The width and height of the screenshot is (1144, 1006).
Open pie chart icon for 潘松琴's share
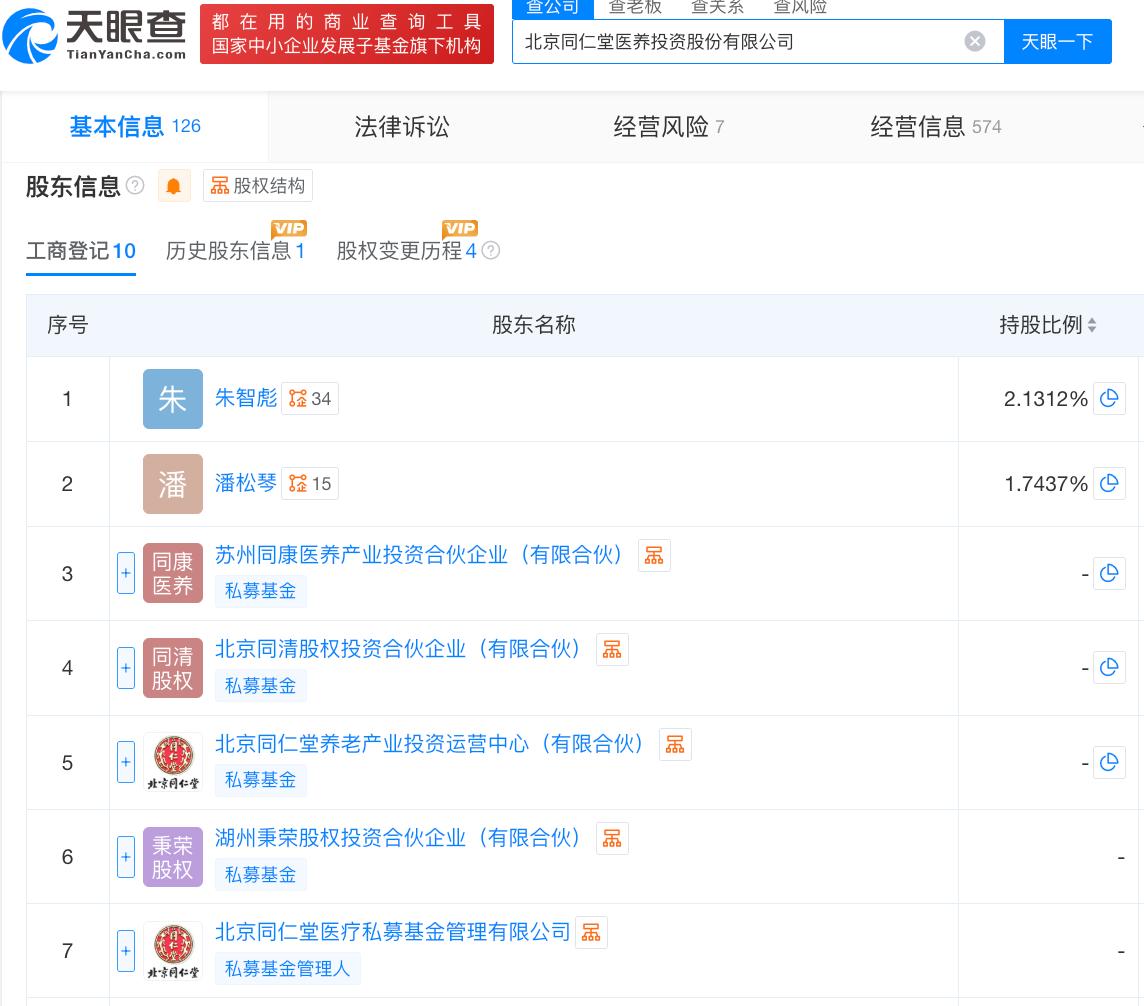coord(1109,484)
